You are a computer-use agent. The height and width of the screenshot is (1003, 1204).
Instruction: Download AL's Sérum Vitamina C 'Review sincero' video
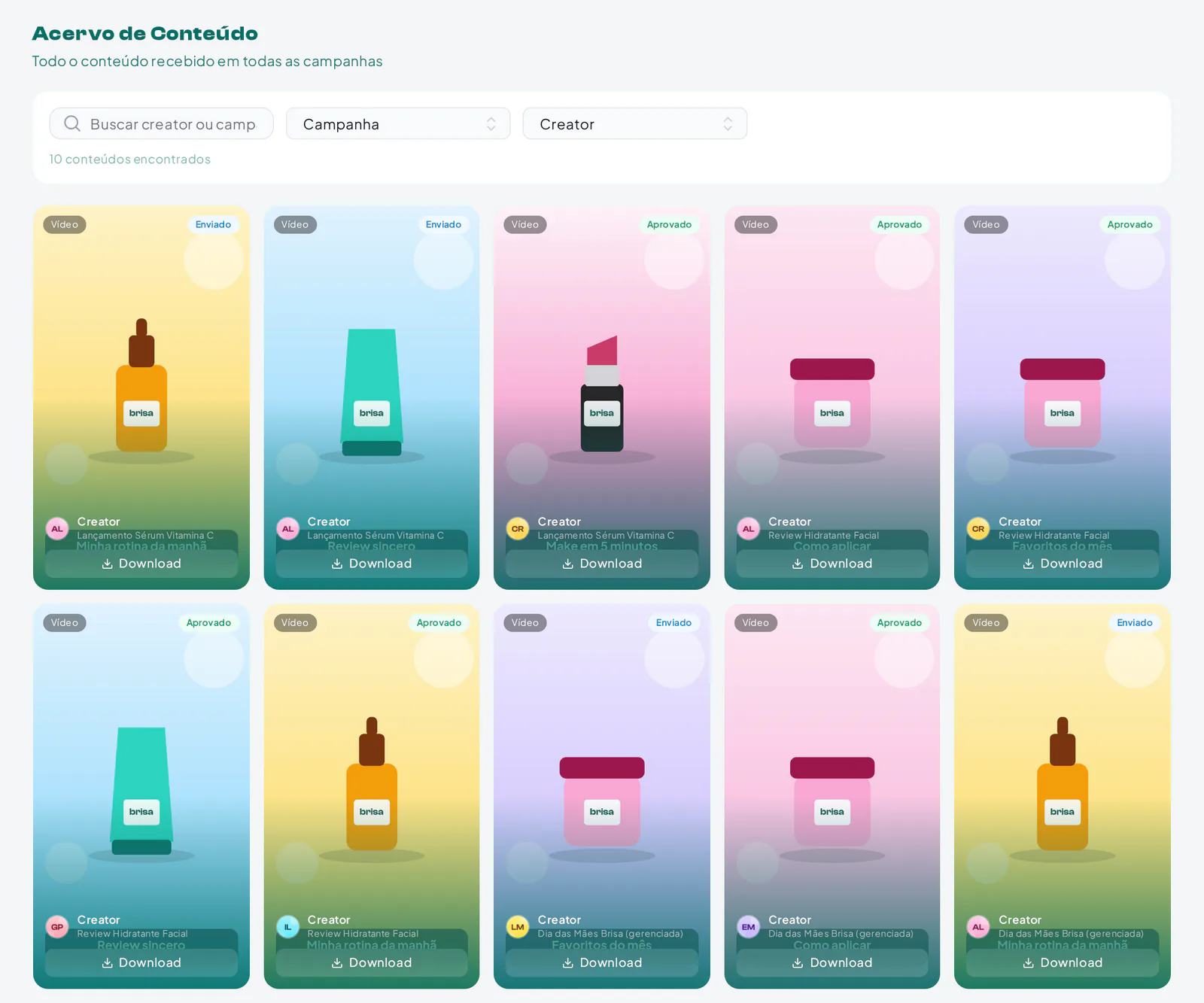(372, 564)
